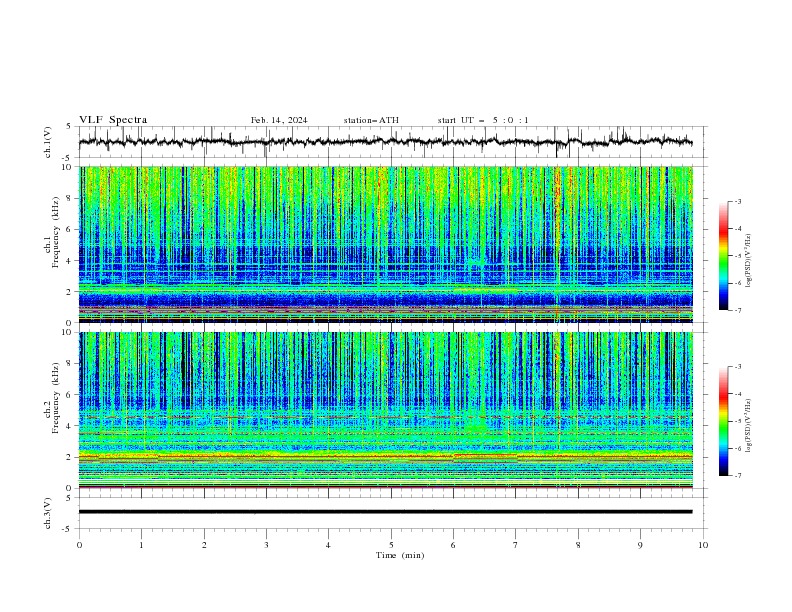Click the "10" tick on the time axis

click(x=703, y=545)
